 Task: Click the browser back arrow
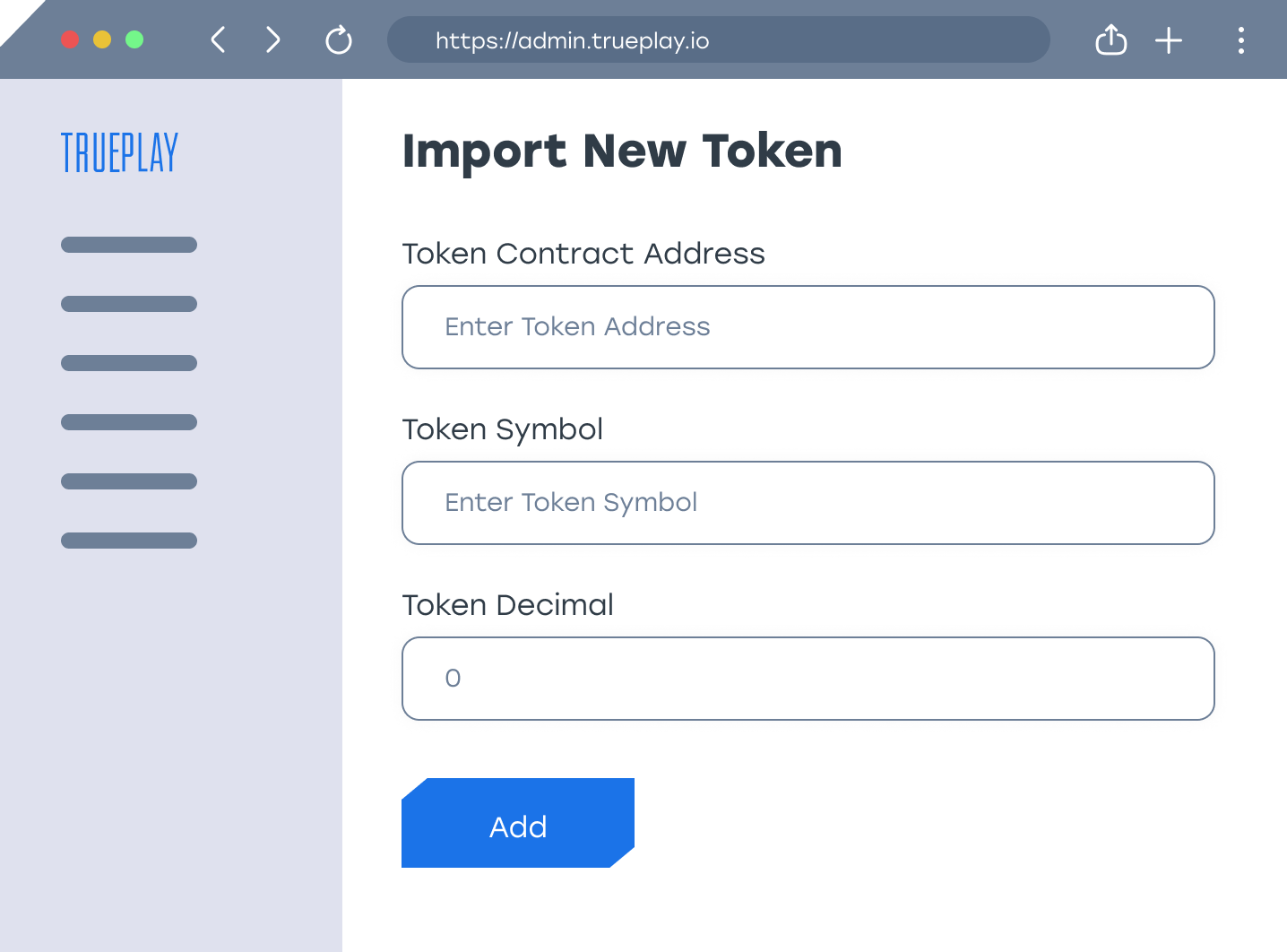click(x=218, y=39)
